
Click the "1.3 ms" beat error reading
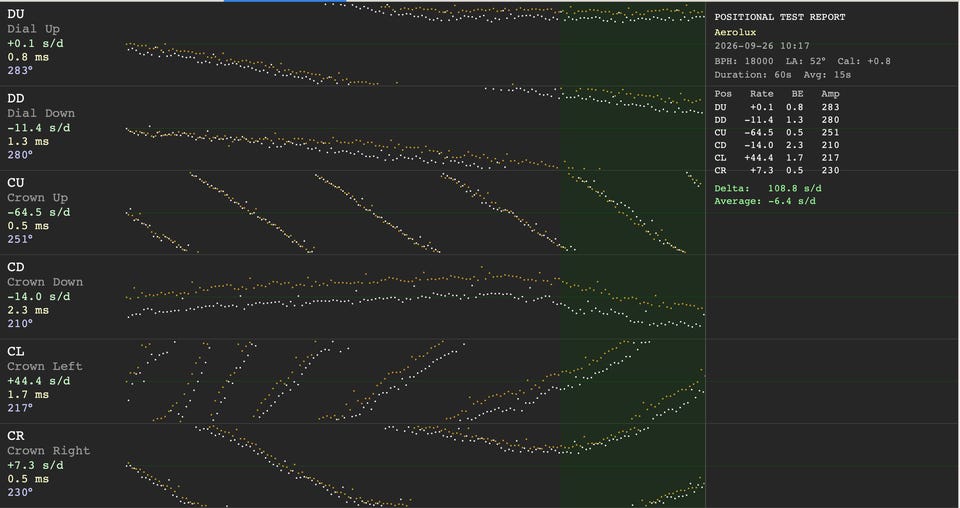(x=28, y=141)
